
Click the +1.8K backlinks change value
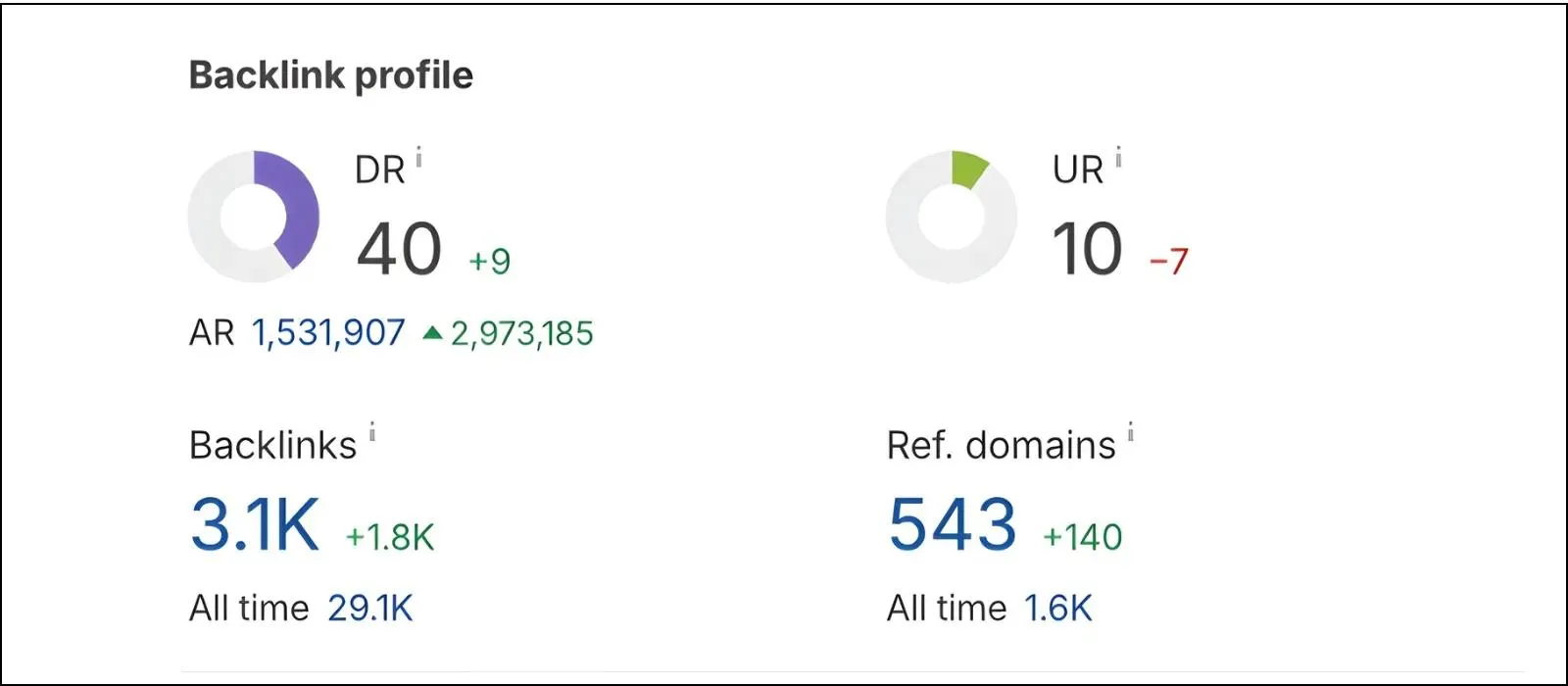coord(390,537)
